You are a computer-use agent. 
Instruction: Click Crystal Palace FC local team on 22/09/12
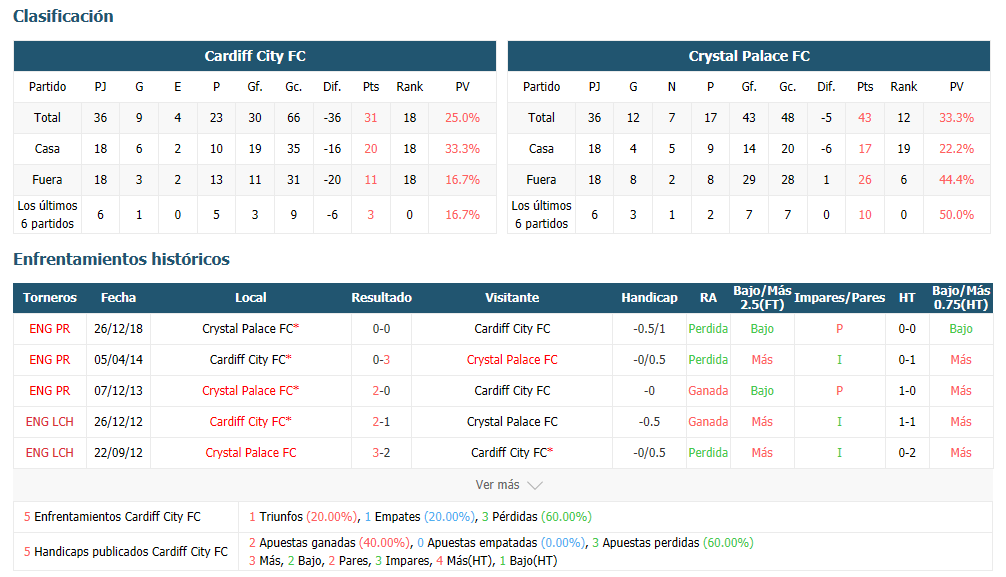click(250, 452)
